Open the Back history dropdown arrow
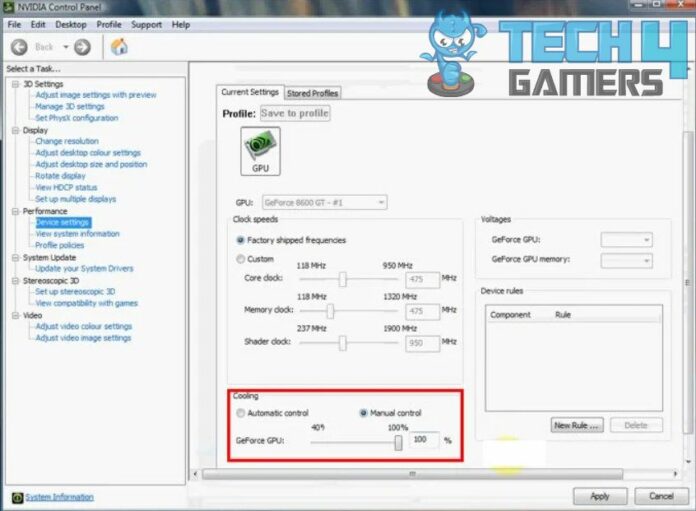 pyautogui.click(x=66, y=47)
